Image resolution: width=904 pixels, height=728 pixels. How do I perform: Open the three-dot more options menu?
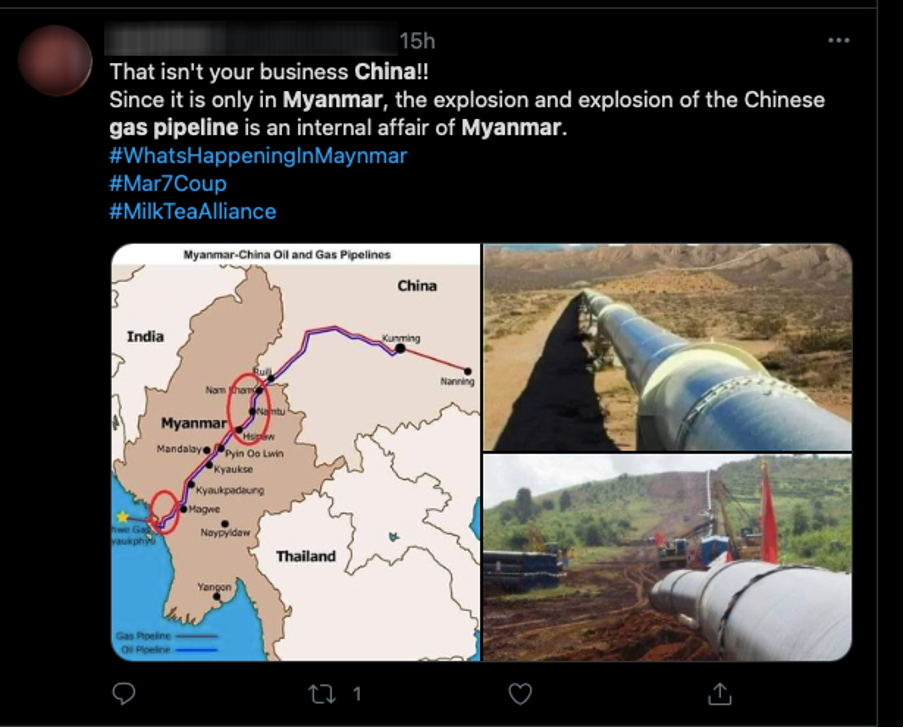tap(838, 40)
